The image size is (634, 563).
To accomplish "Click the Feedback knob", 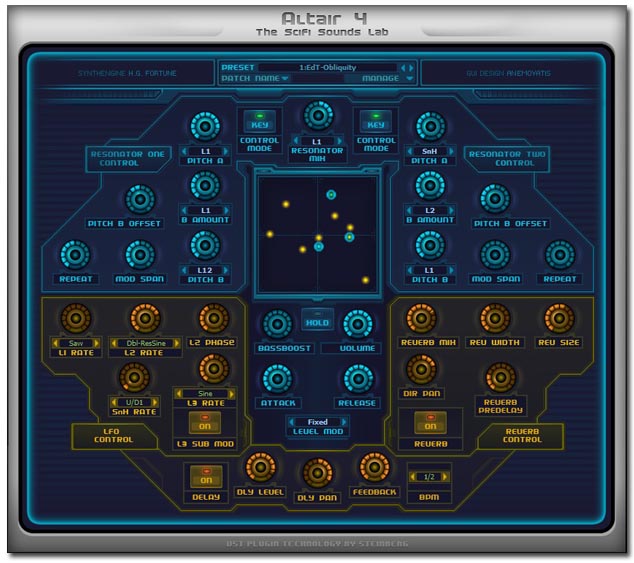I will click(374, 467).
